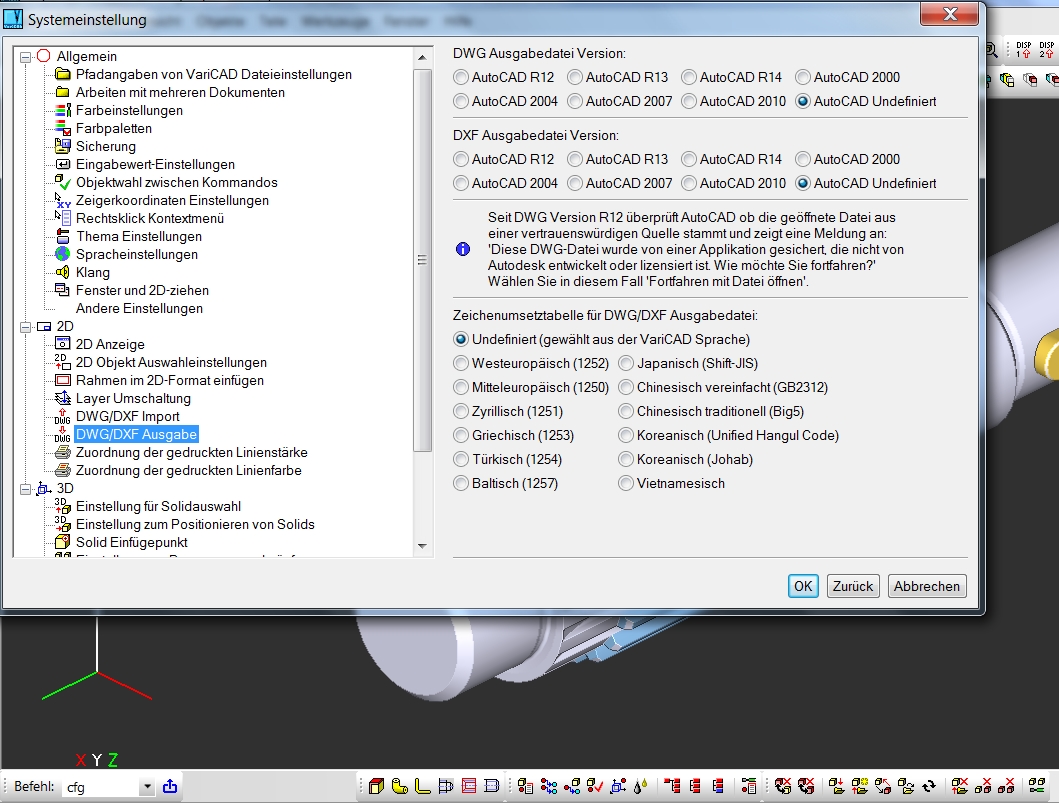1059x803 pixels.
Task: Click the yellow L-profile solid icon
Action: click(x=422, y=786)
